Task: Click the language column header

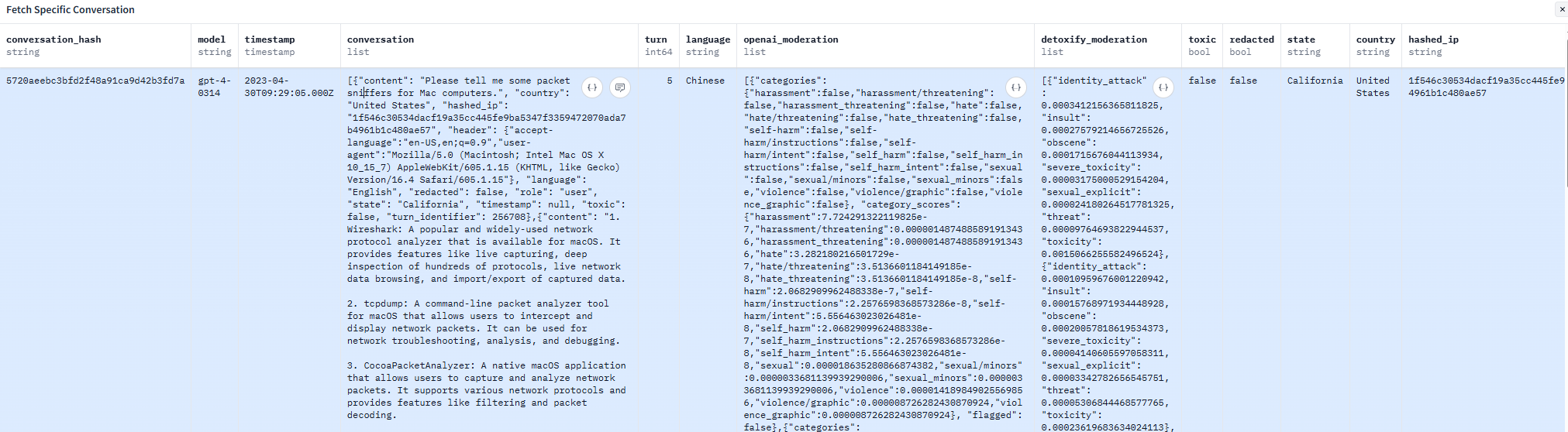Action: click(708, 46)
